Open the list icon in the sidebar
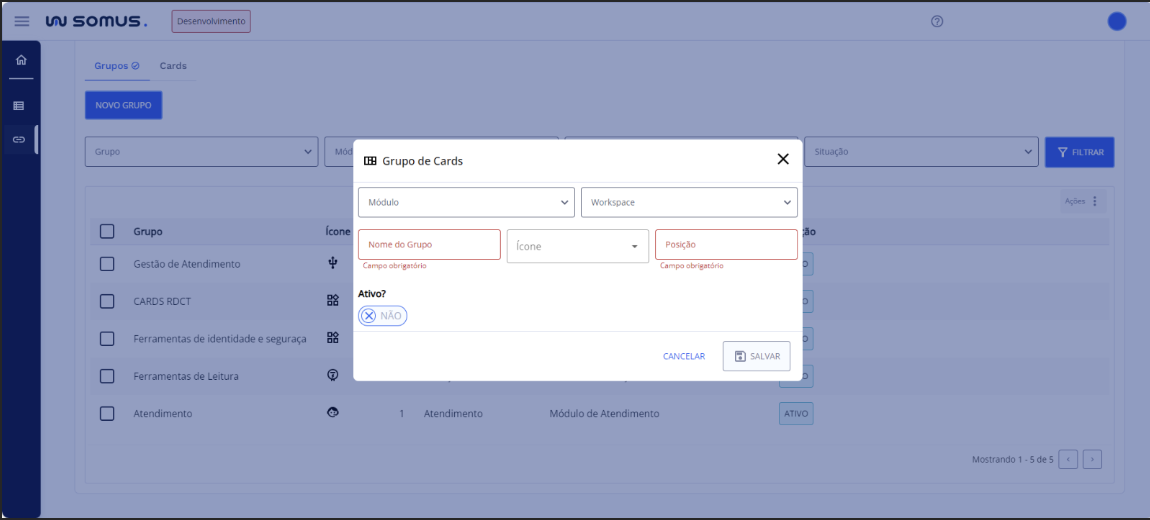 pyautogui.click(x=19, y=105)
